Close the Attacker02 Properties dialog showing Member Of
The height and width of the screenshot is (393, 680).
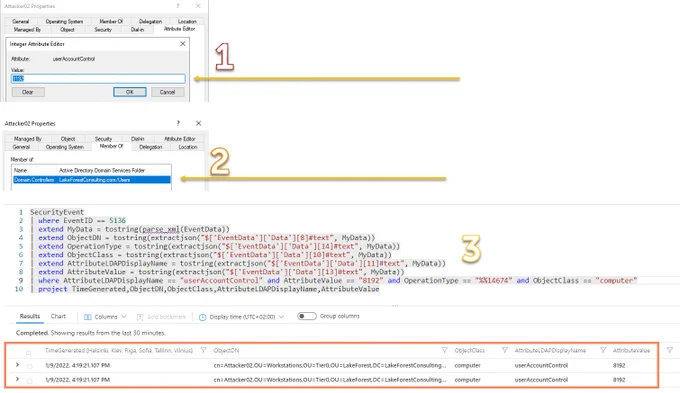click(x=198, y=123)
